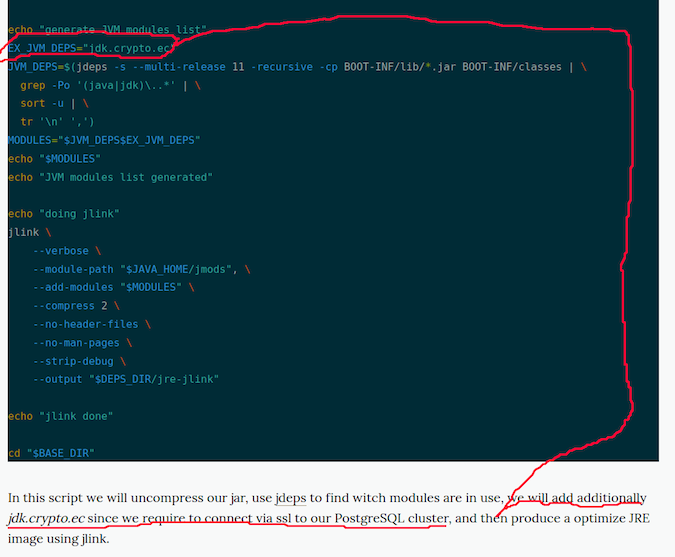Screen dimensions: 675x557
Task: Click the MODULES="$JVM_DEPS$EX_JVM_DEPS" line
Action: click(104, 140)
